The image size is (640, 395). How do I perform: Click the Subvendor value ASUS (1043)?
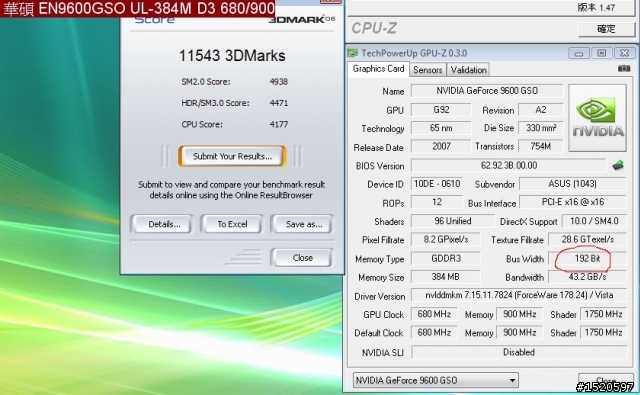click(572, 184)
